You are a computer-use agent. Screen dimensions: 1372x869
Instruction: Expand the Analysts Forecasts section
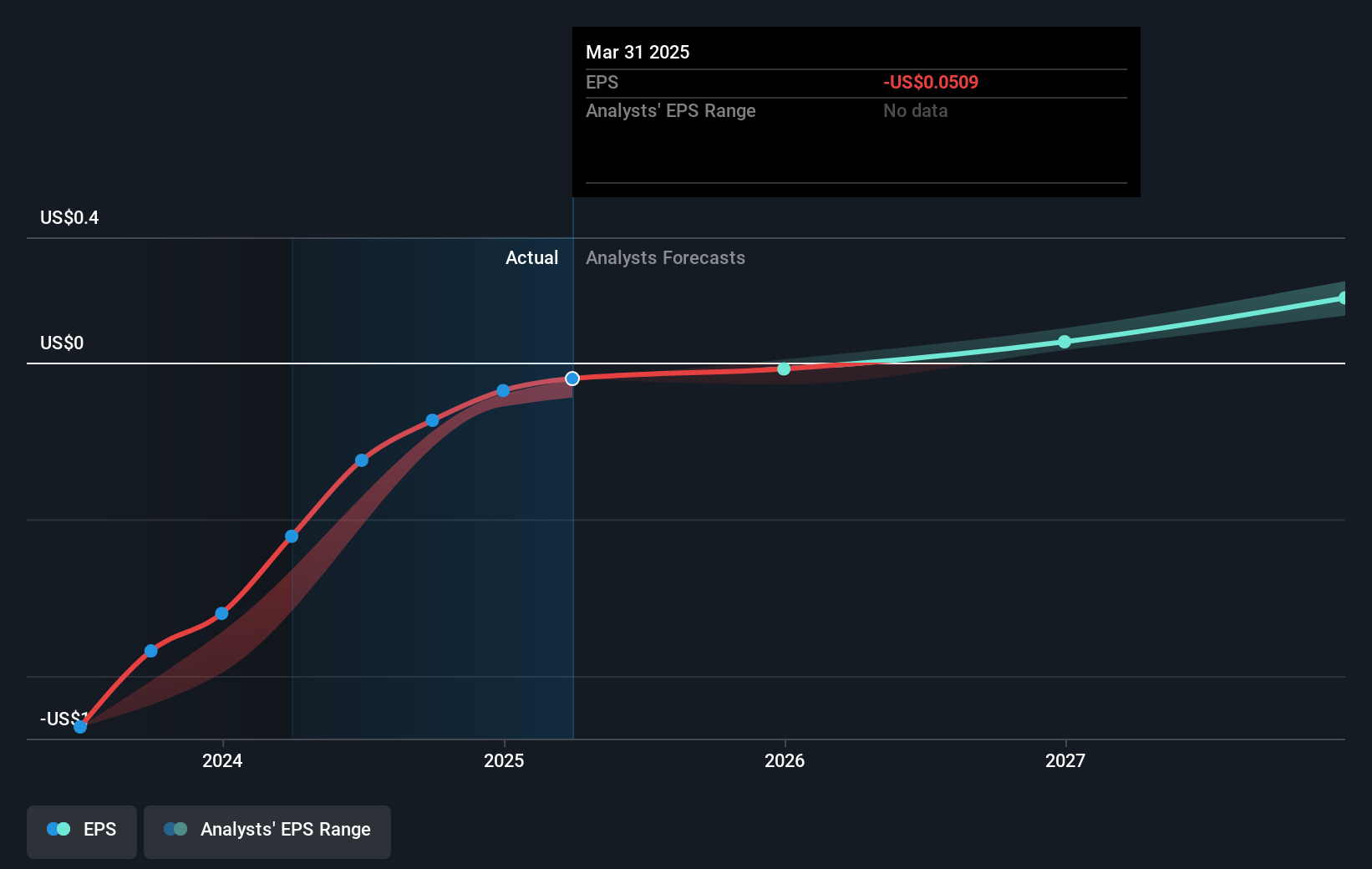665,257
